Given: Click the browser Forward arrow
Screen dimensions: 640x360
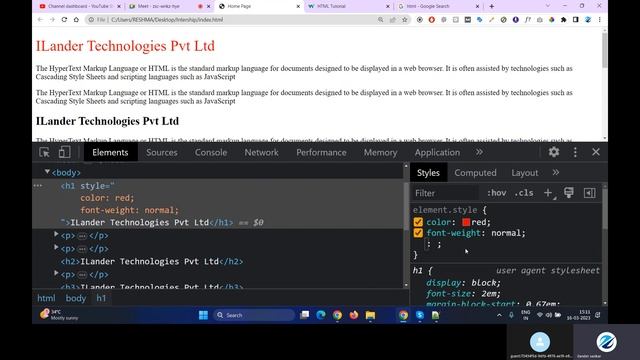Looking at the screenshot, I should click(x=52, y=19).
